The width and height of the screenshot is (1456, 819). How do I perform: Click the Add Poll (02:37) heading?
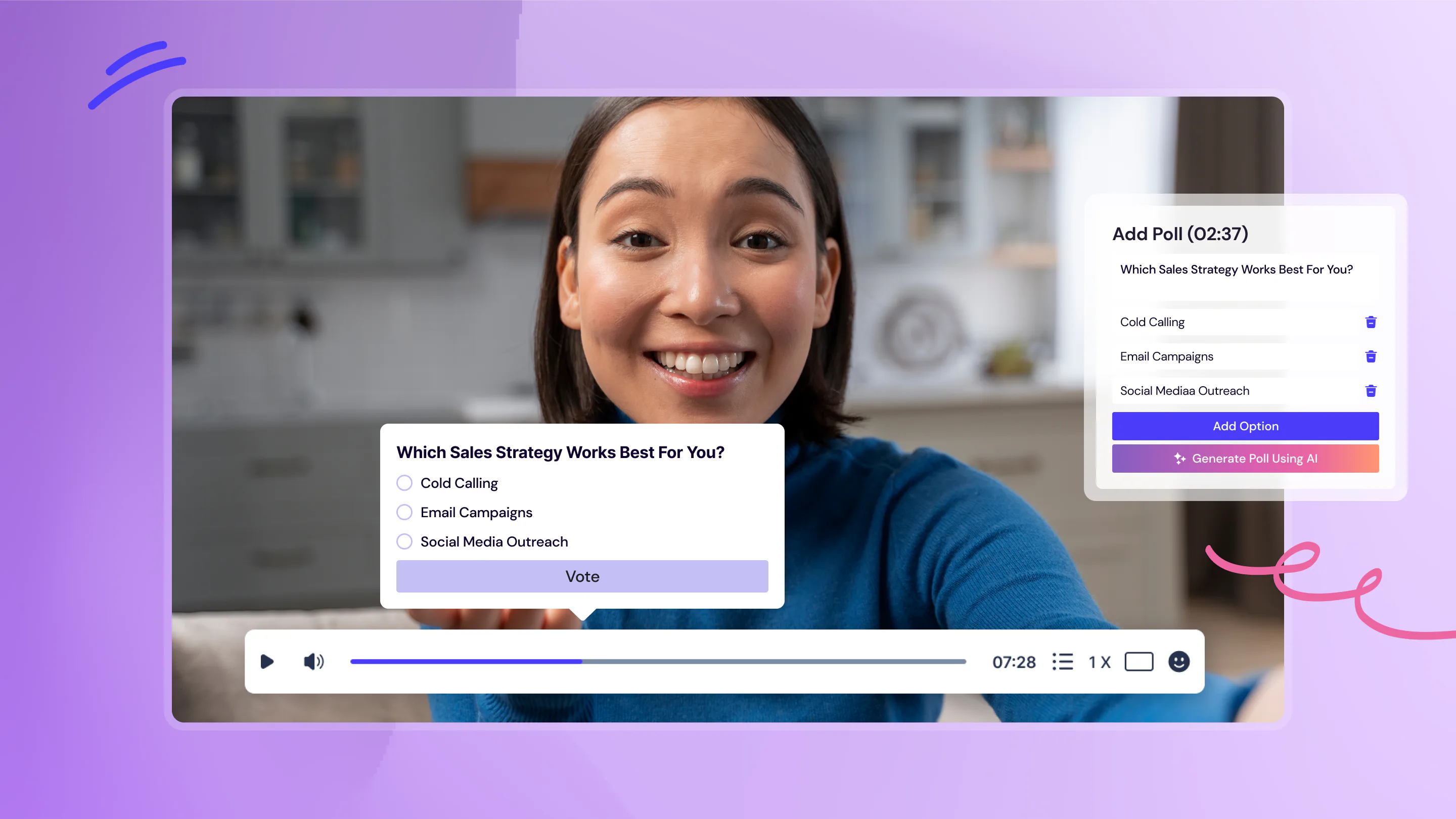tap(1180, 234)
